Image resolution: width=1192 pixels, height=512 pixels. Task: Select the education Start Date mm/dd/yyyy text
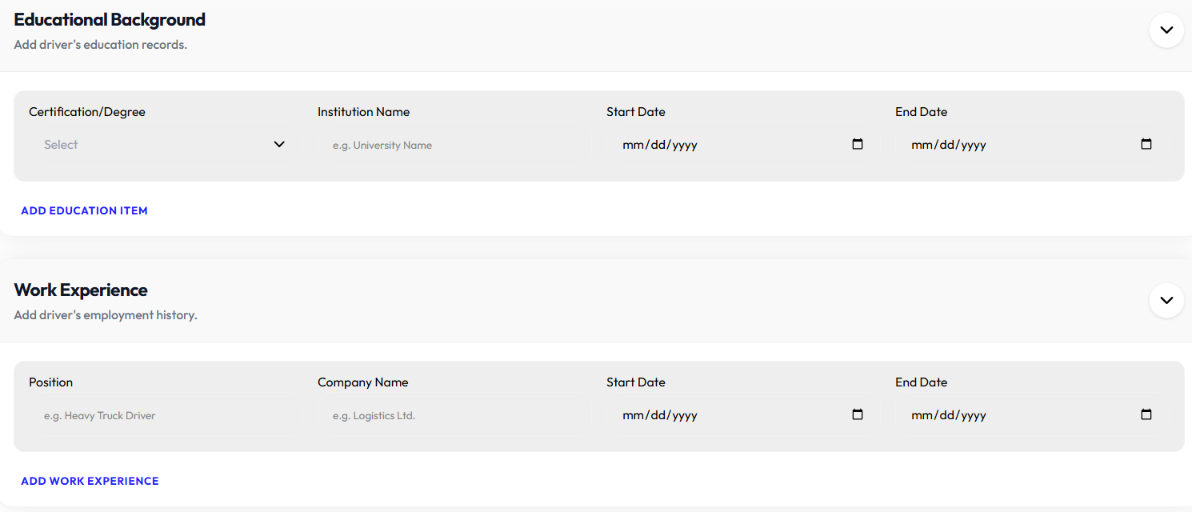pos(660,145)
